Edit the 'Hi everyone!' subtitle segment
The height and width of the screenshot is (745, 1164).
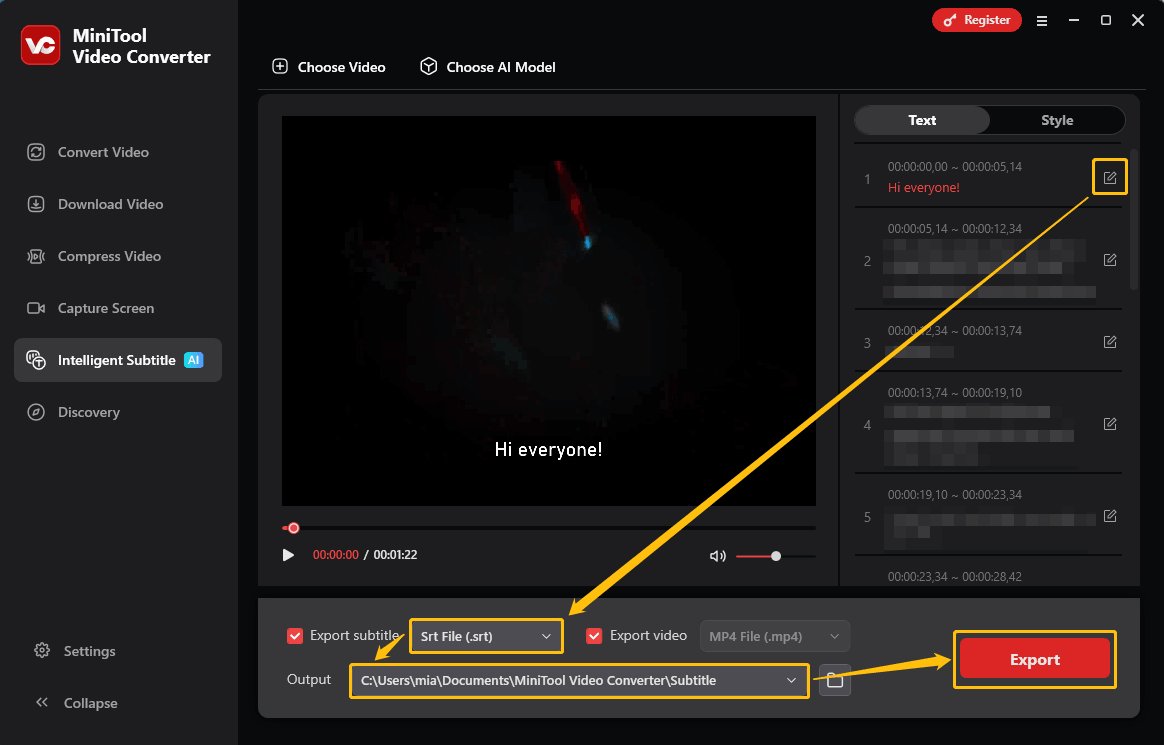tap(1109, 176)
